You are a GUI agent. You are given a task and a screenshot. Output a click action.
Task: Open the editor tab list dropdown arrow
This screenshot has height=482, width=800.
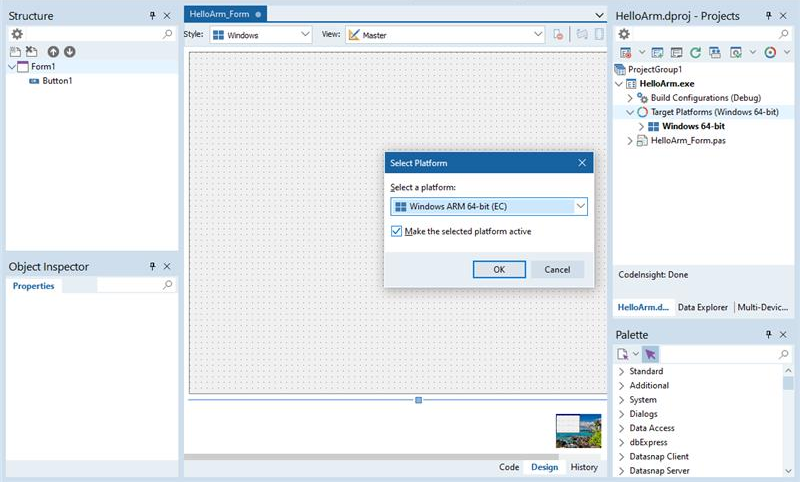tap(599, 15)
